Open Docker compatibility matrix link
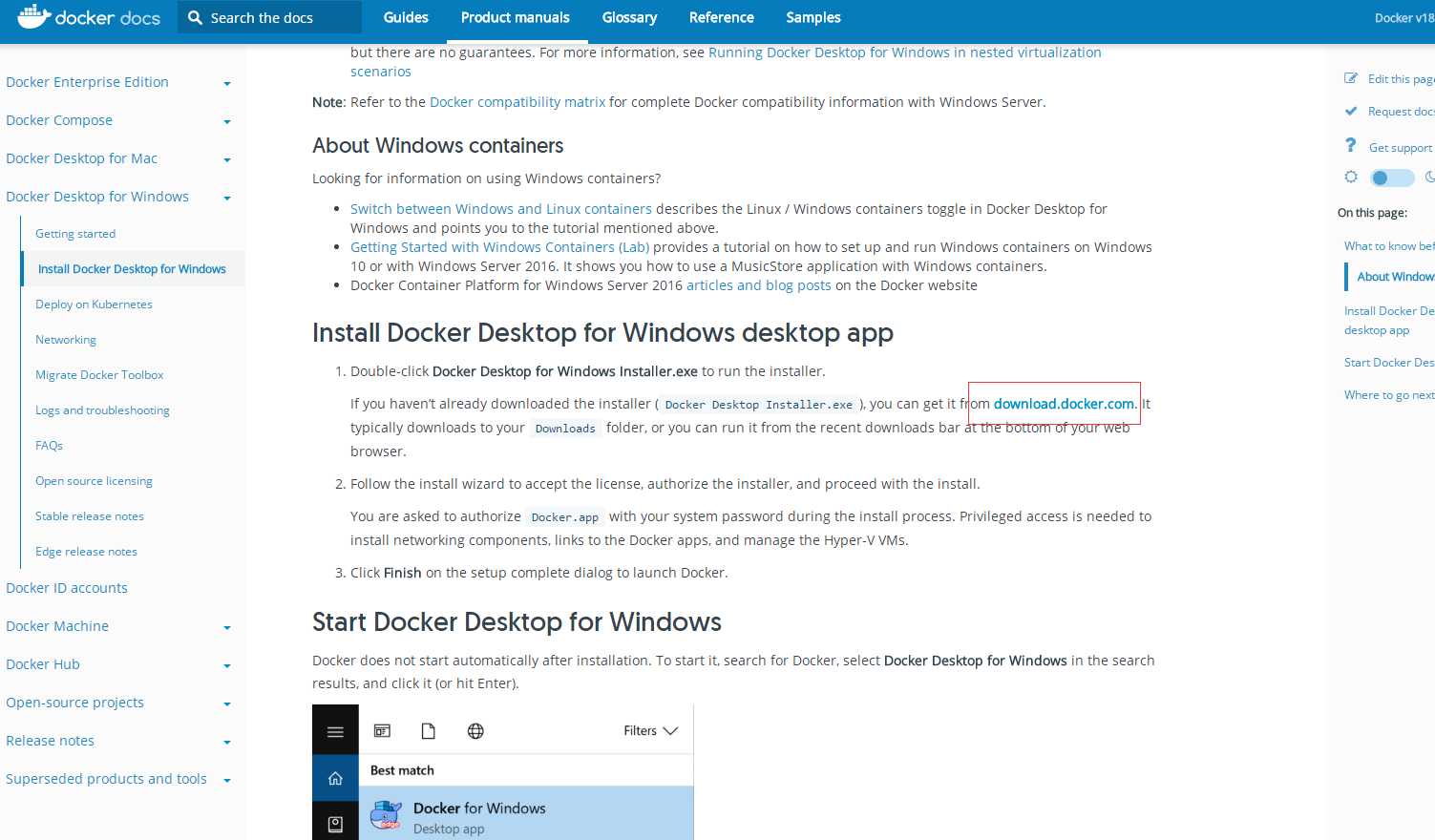Screen dimensions: 1435x840 [x=517, y=102]
